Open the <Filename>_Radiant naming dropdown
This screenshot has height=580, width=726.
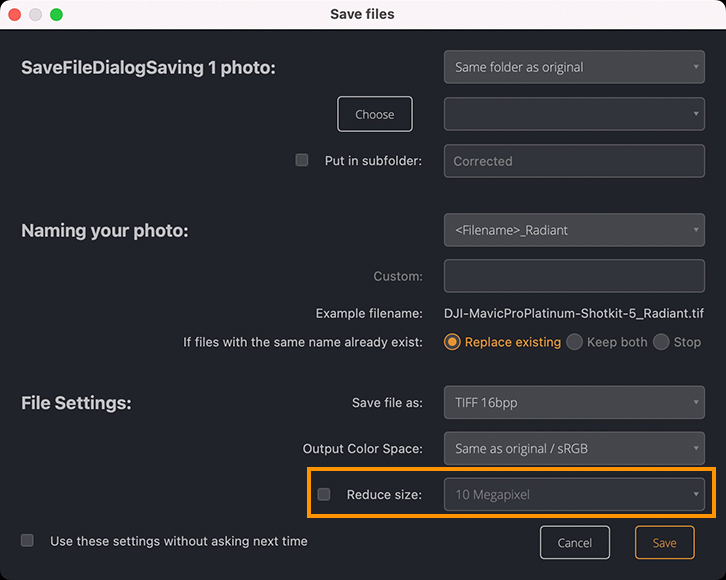tap(574, 230)
